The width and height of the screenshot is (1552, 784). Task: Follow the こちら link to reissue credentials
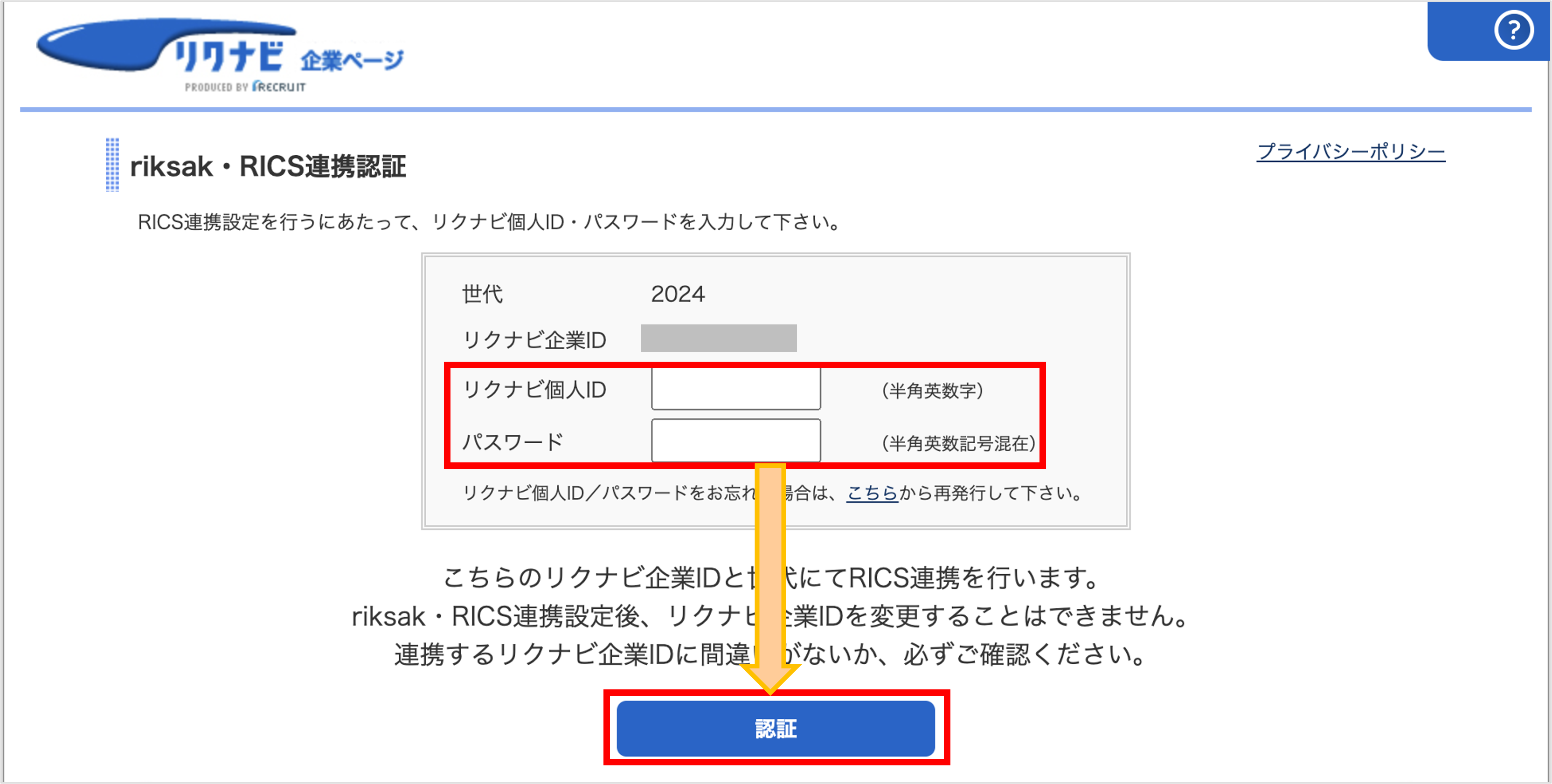coord(872,493)
